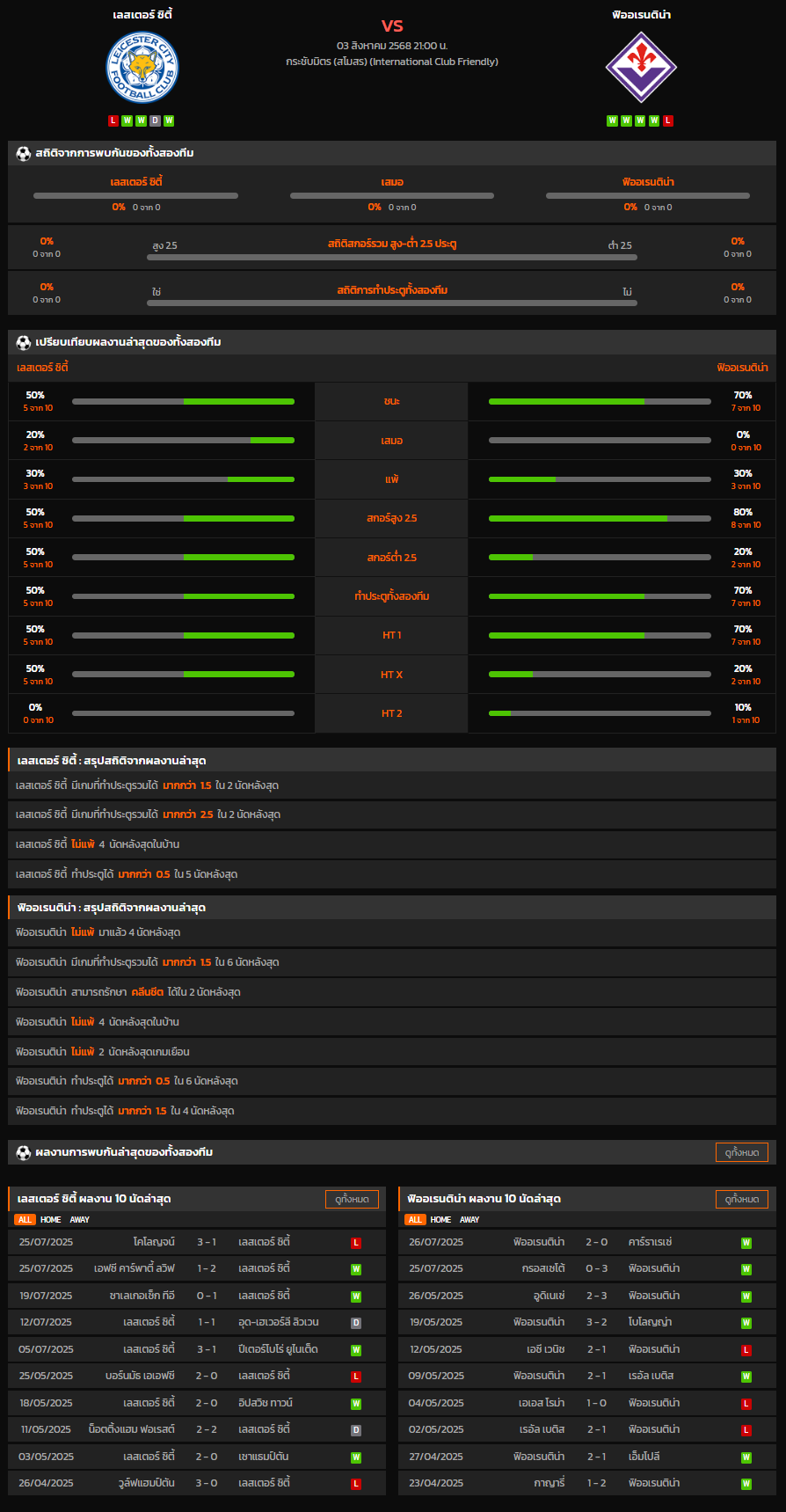Click the red L form badge under Fiorentina crest
The image size is (786, 1512).
click(668, 121)
